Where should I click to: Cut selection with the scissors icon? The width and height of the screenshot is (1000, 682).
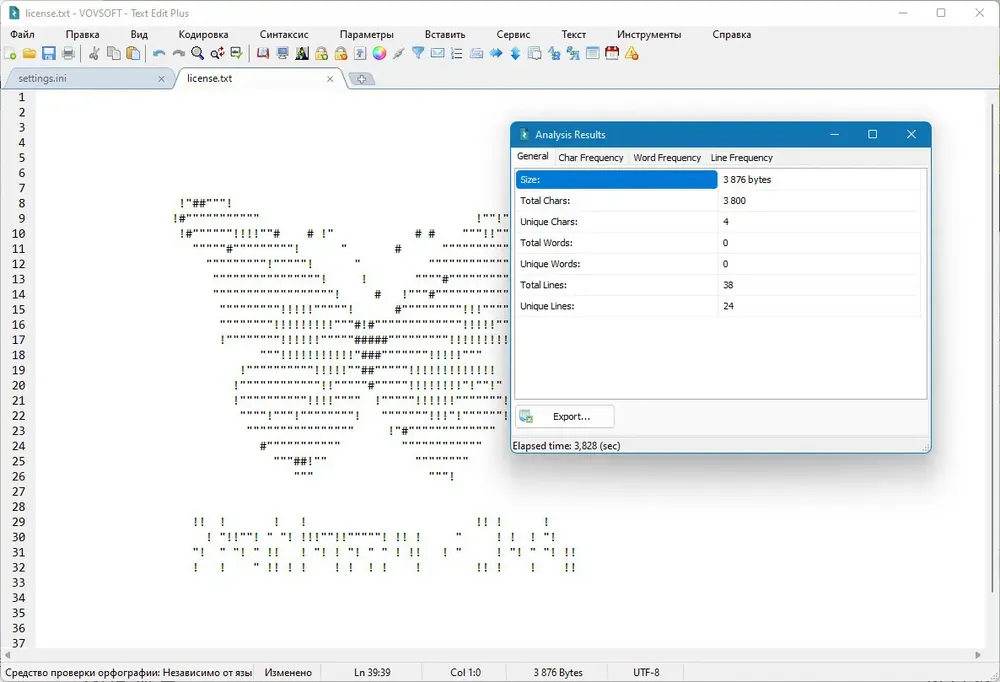click(x=94, y=54)
